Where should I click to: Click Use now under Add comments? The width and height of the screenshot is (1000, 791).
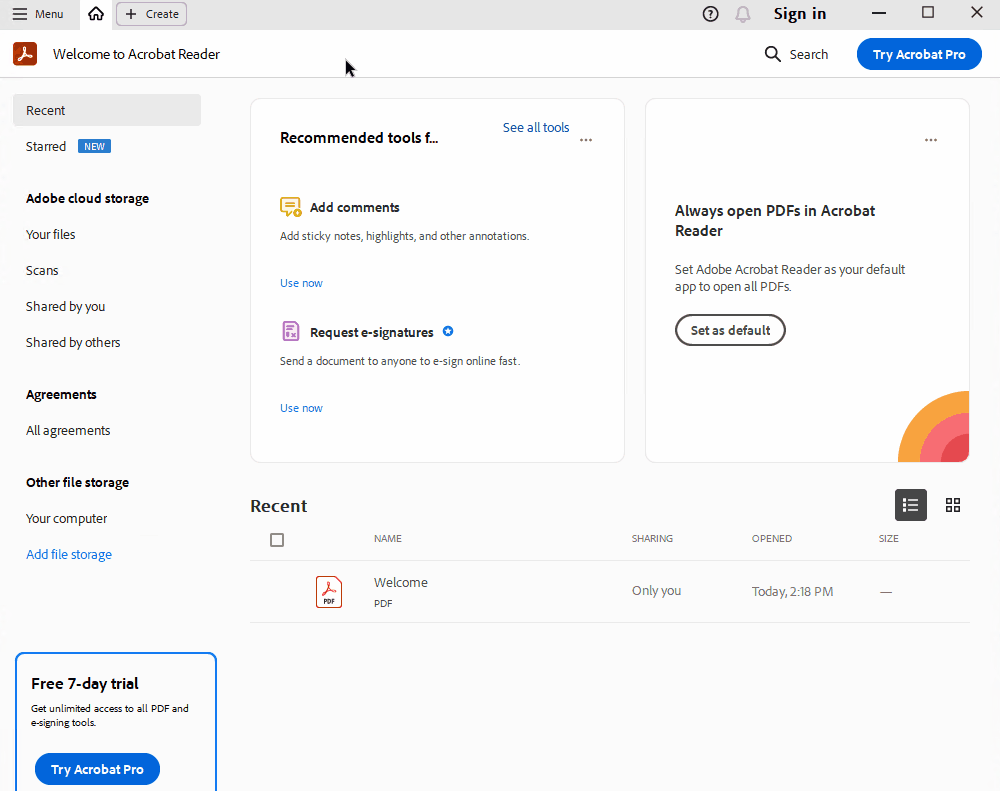(x=301, y=283)
